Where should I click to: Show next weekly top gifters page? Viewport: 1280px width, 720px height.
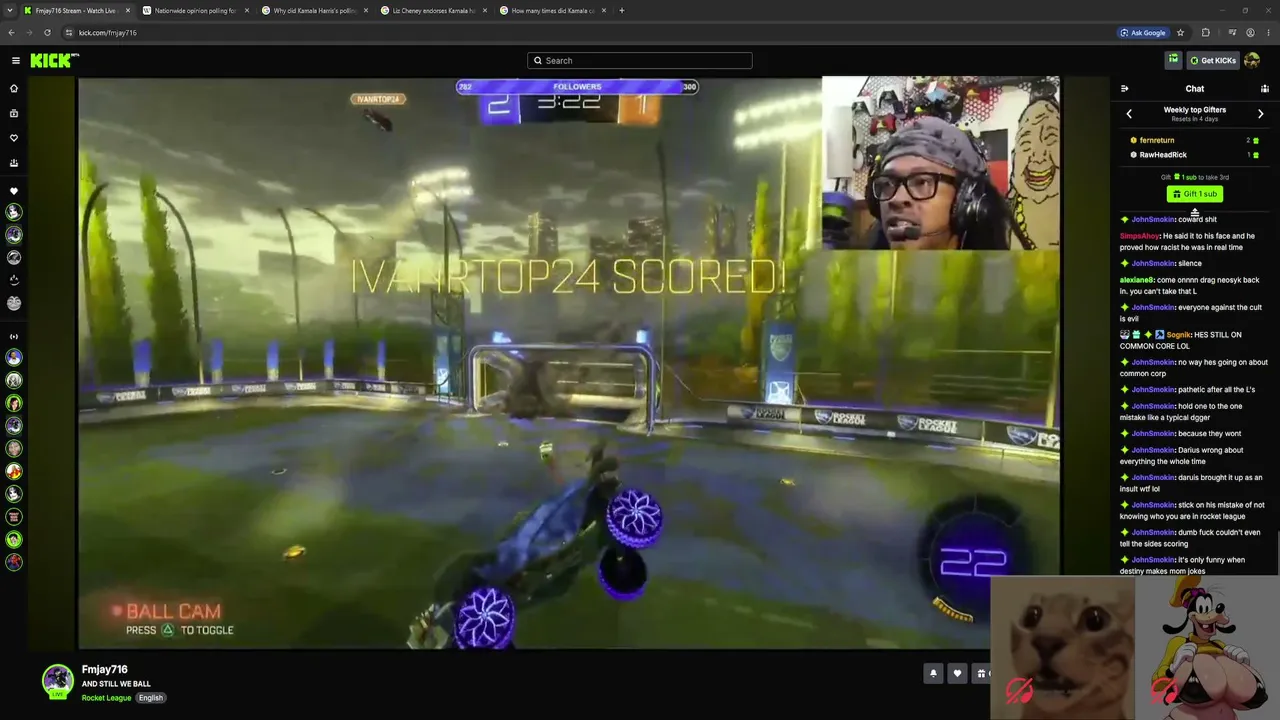click(x=1260, y=114)
